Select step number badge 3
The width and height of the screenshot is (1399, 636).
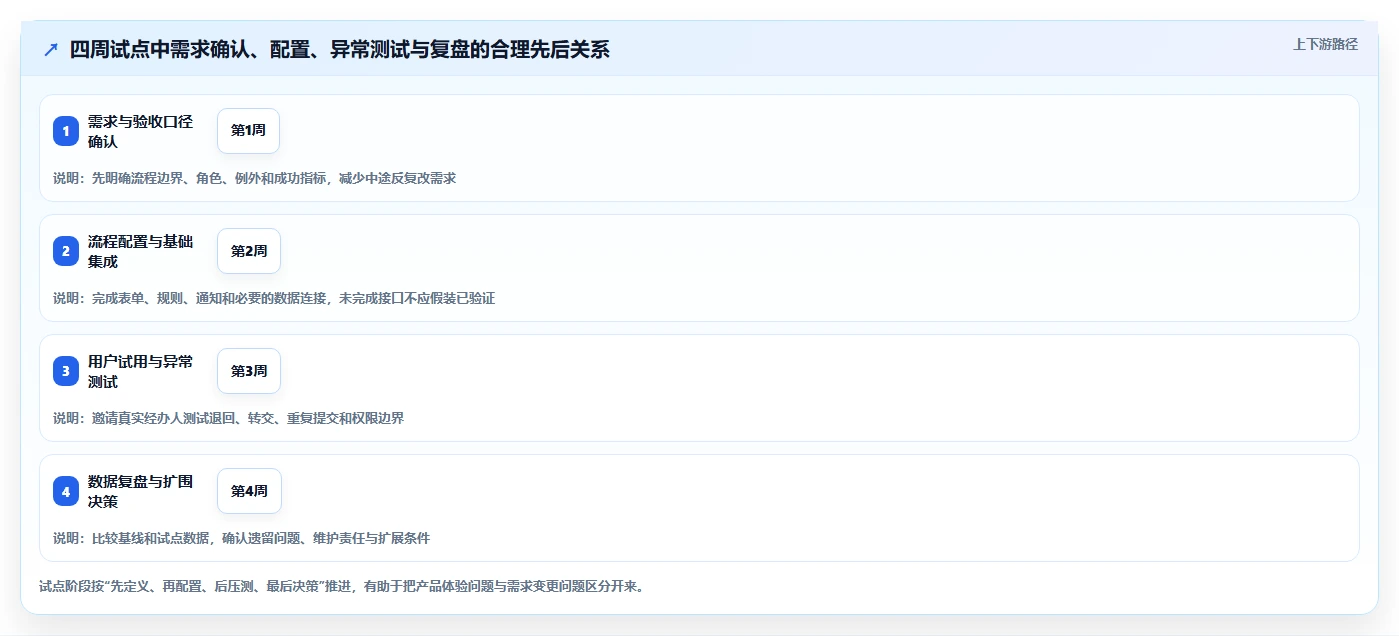click(x=66, y=371)
